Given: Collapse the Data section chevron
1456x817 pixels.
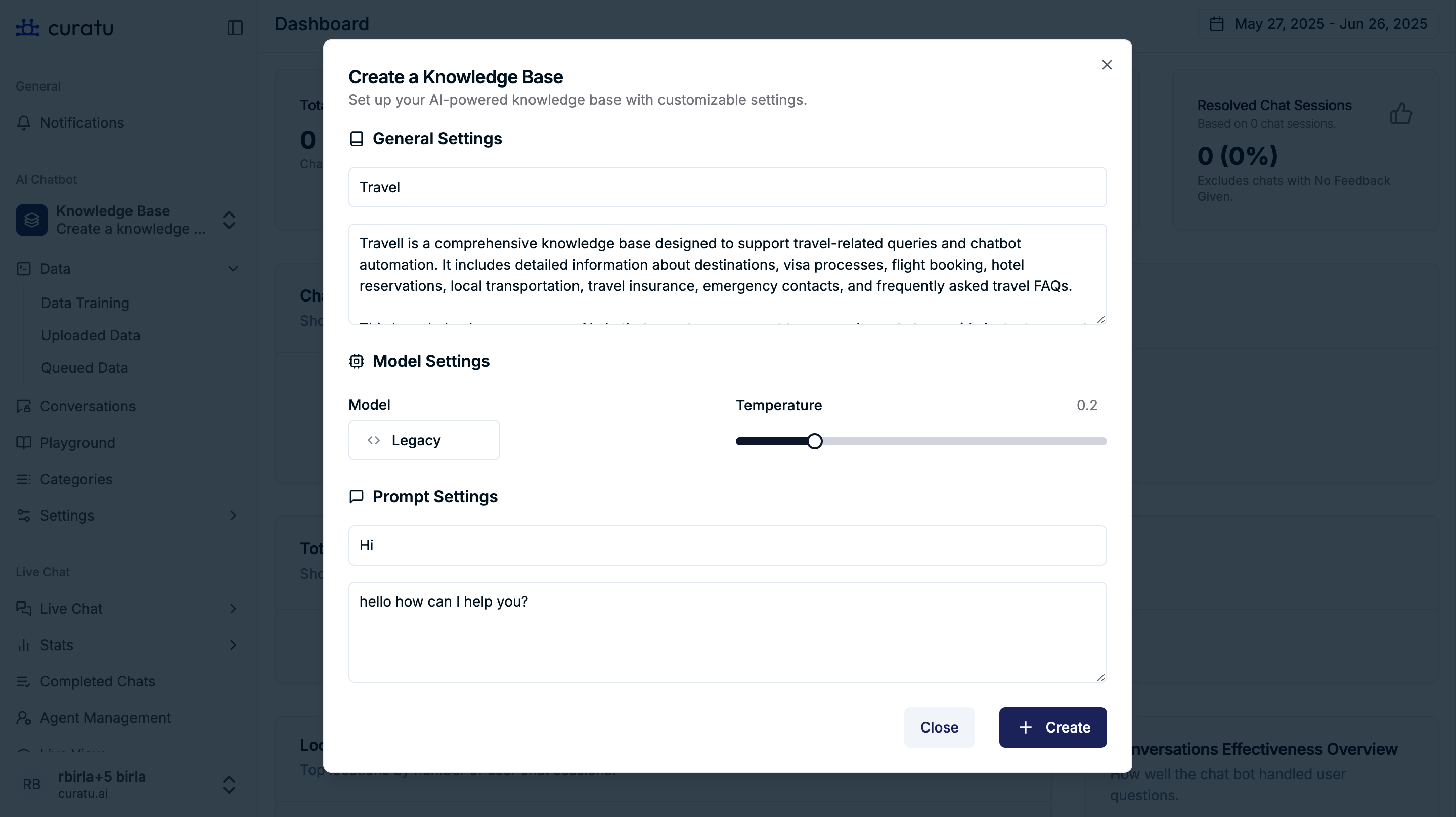Looking at the screenshot, I should coord(233,269).
